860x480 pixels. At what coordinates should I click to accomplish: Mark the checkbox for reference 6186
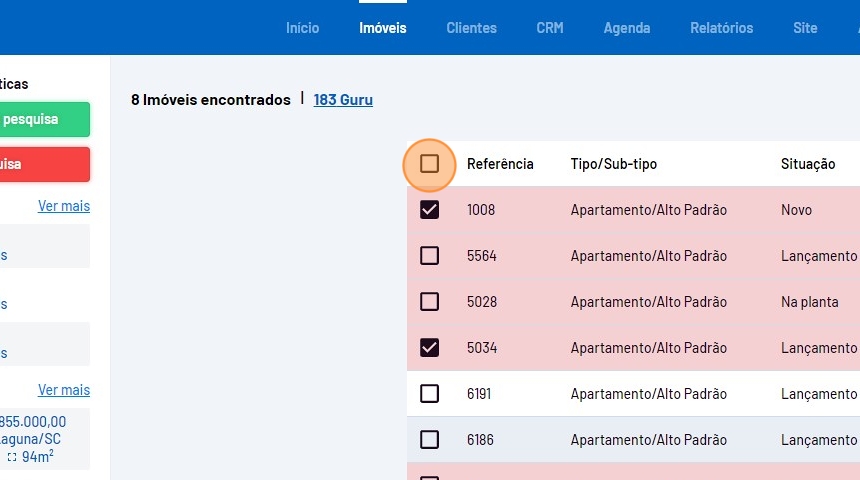click(x=429, y=440)
